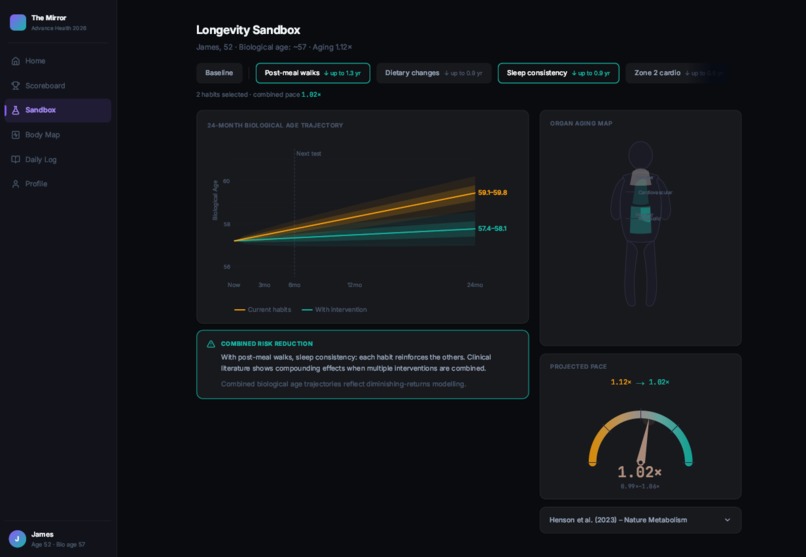Click the 59.1–59.8 trajectory label

[492, 193]
